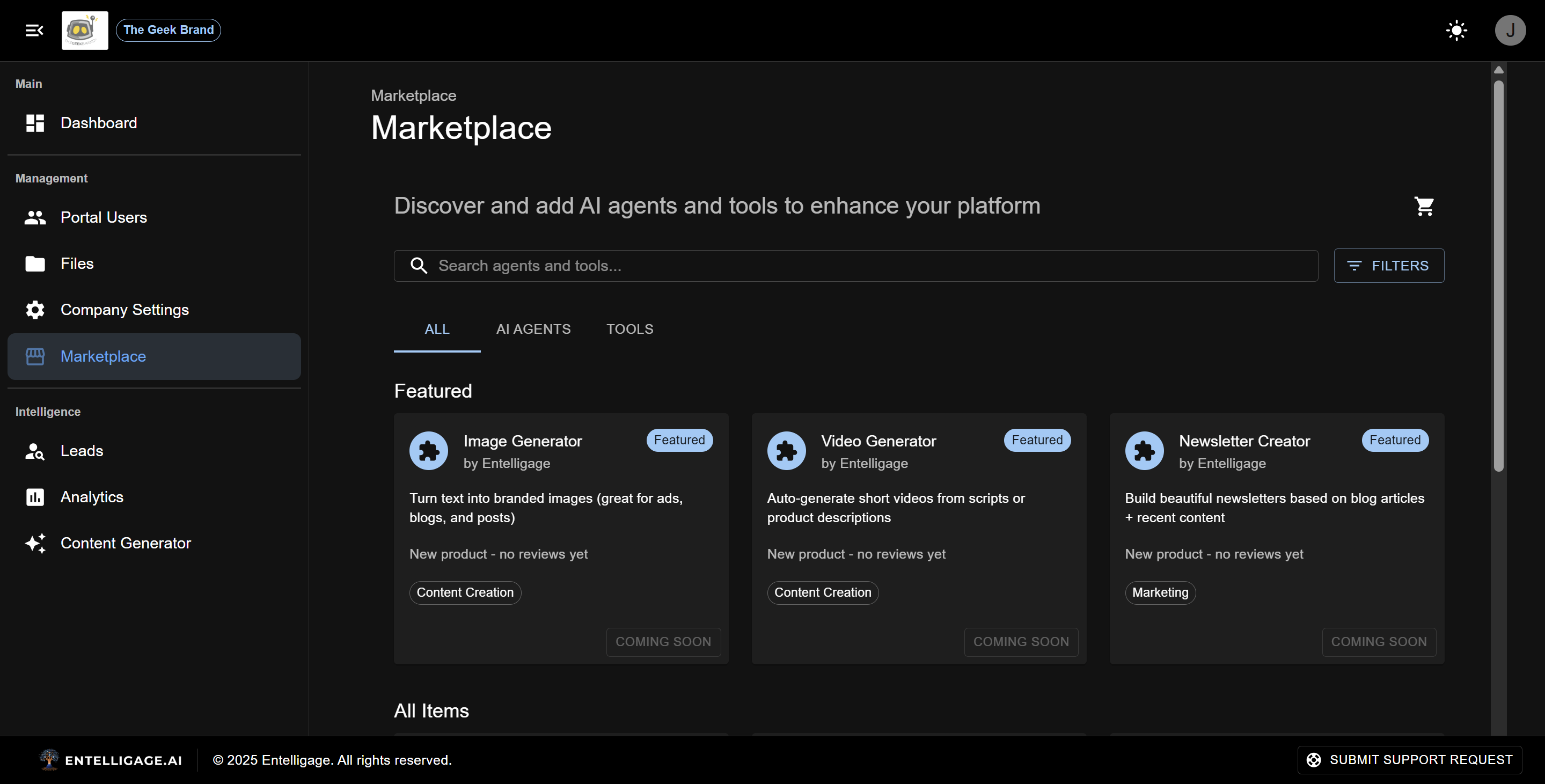Navigate to Leads
The width and height of the screenshot is (1545, 784).
(154, 451)
